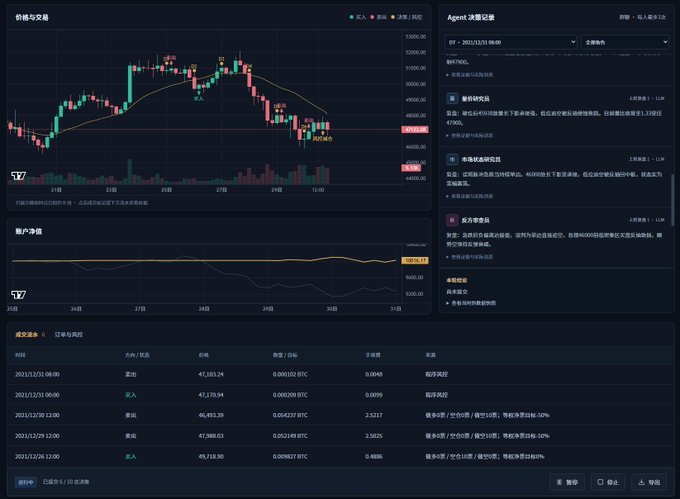Select the 2021/12/30 12:00 trade row
680x499 pixels.
pos(340,415)
